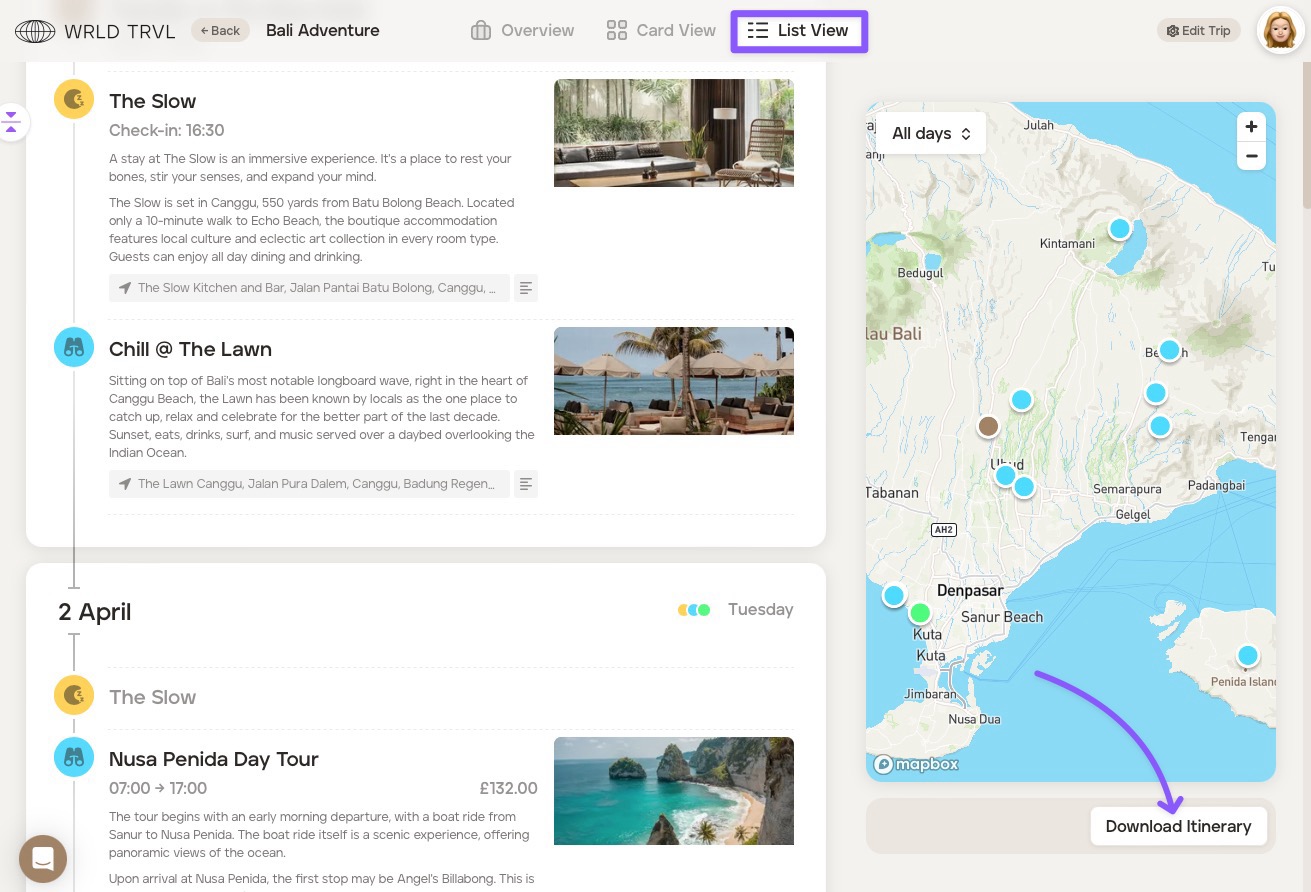Click the Download Itinerary button
Viewport: 1311px width, 892px height.
click(x=1178, y=826)
